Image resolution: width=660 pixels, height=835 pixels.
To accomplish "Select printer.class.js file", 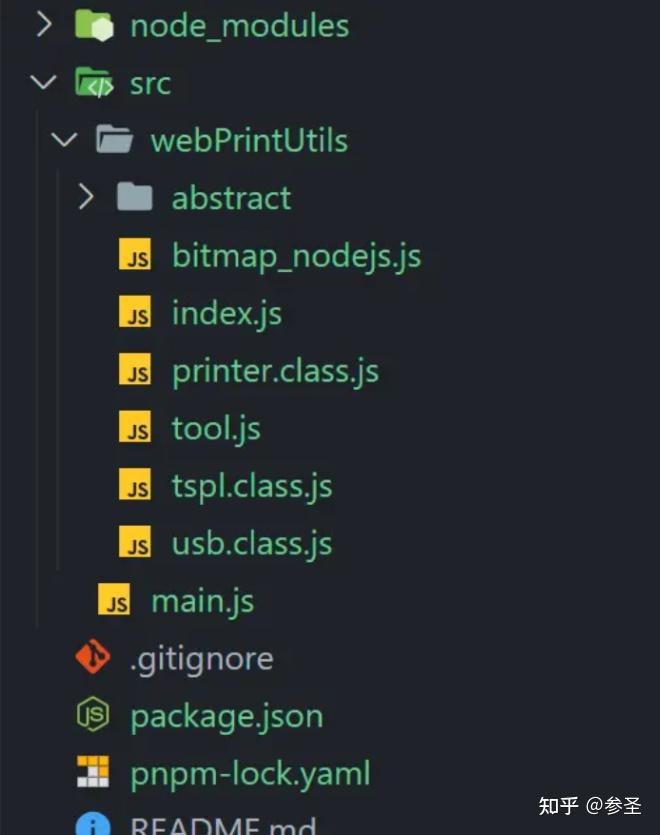I will (x=275, y=371).
